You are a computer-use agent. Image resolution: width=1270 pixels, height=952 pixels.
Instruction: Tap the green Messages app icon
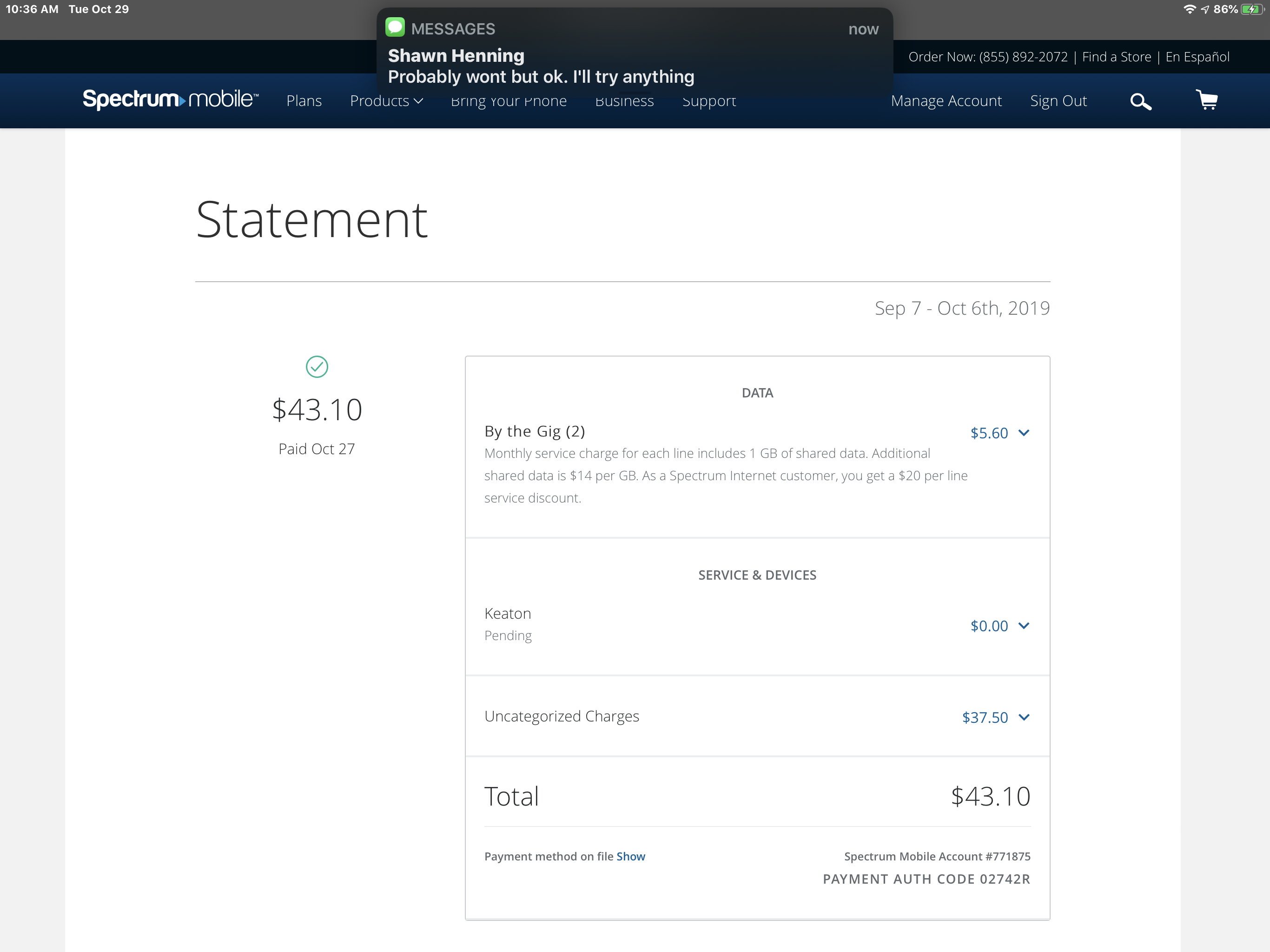pyautogui.click(x=396, y=26)
